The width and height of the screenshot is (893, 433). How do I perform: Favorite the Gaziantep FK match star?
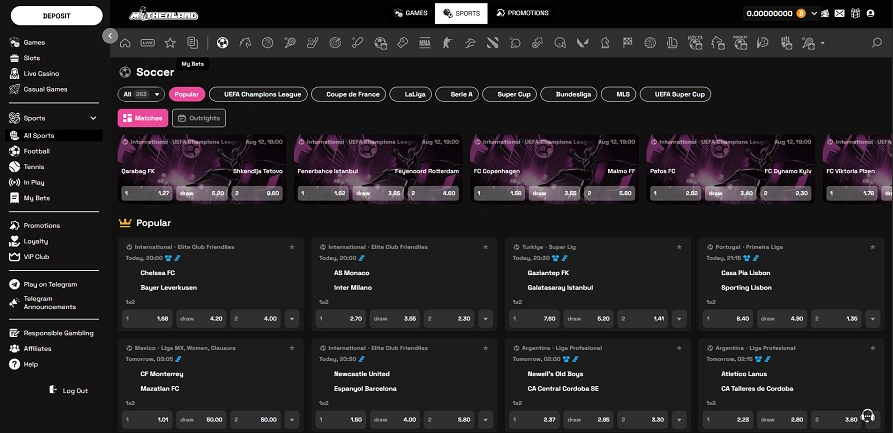(679, 247)
